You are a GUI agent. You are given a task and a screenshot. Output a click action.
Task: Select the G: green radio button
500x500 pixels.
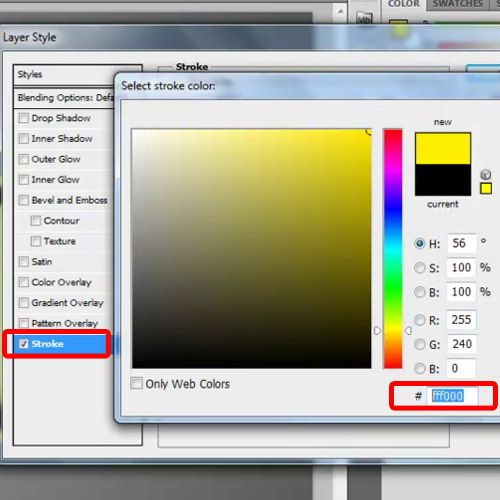420,344
